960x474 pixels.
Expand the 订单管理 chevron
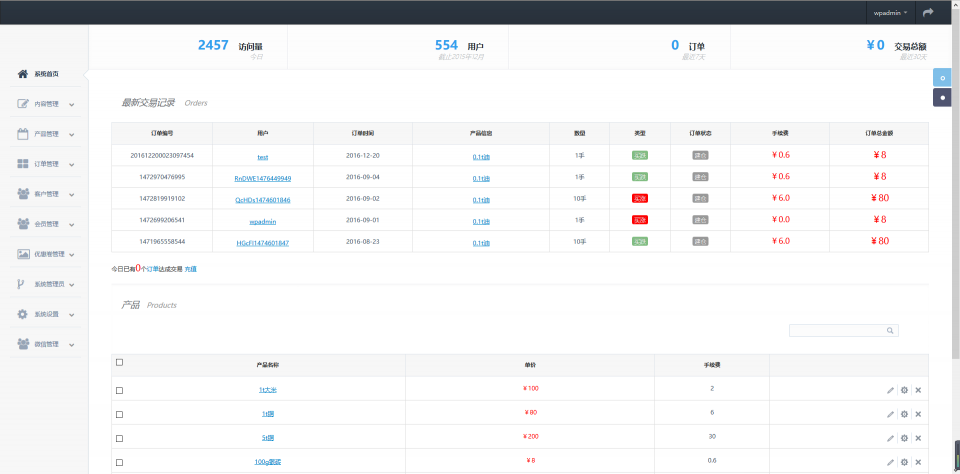[x=72, y=164]
